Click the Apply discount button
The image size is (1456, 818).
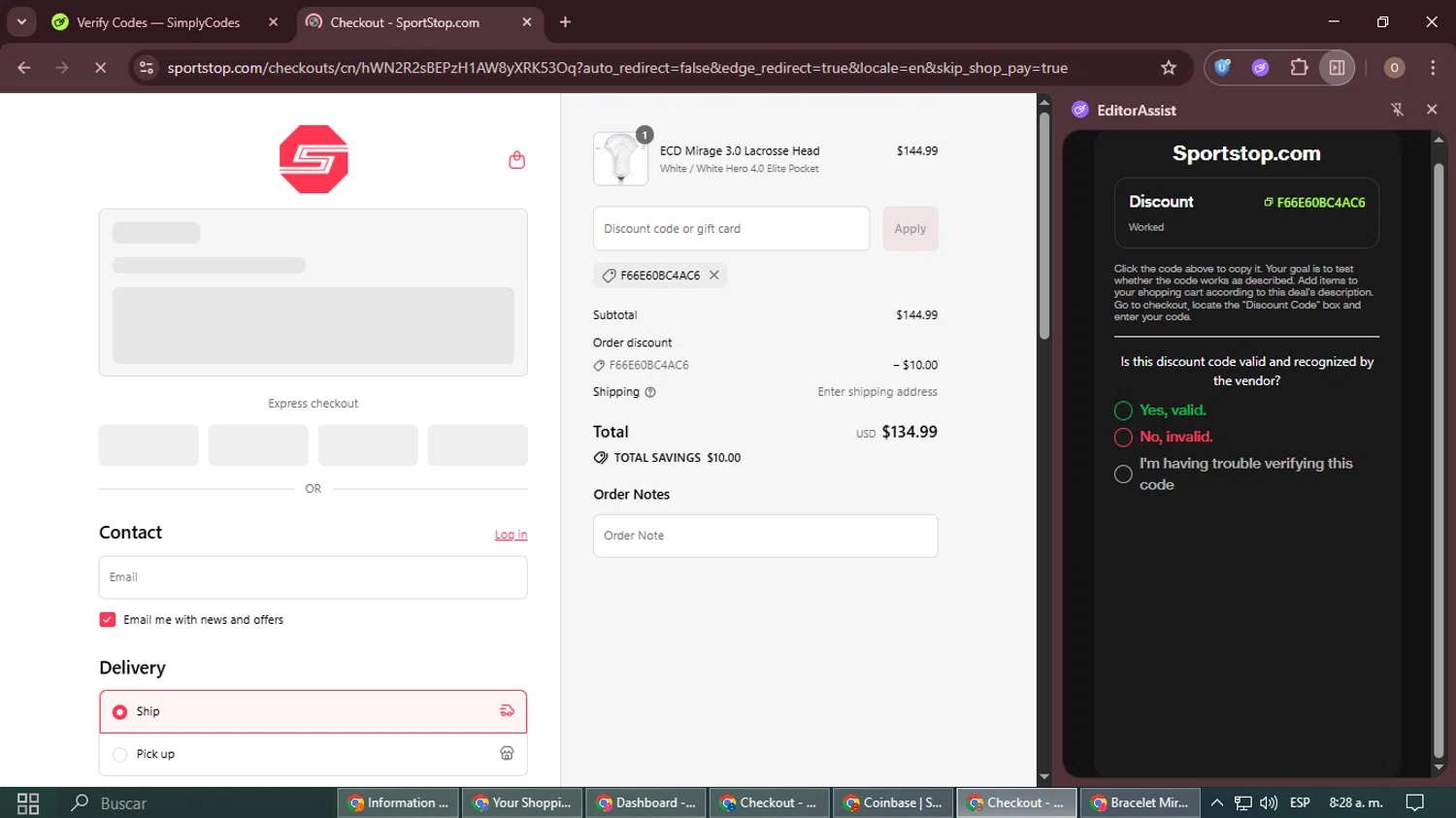(x=910, y=229)
